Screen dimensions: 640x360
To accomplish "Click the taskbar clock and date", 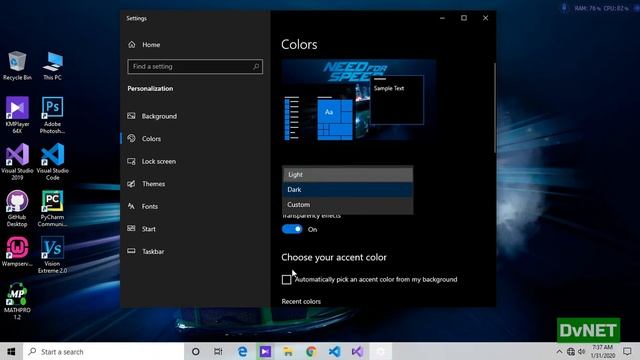I will click(602, 351).
